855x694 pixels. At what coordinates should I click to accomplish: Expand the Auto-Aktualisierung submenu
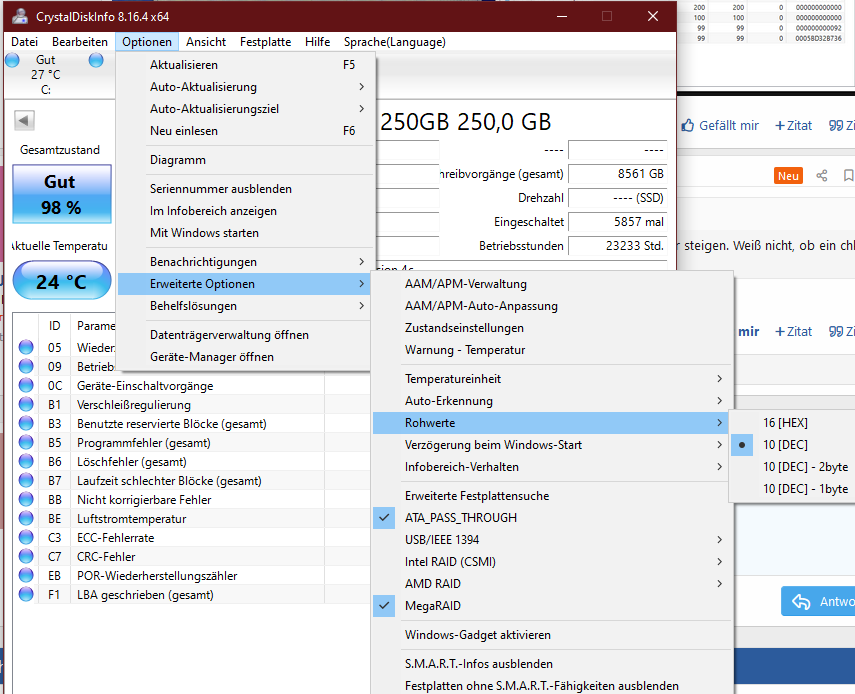click(244, 87)
